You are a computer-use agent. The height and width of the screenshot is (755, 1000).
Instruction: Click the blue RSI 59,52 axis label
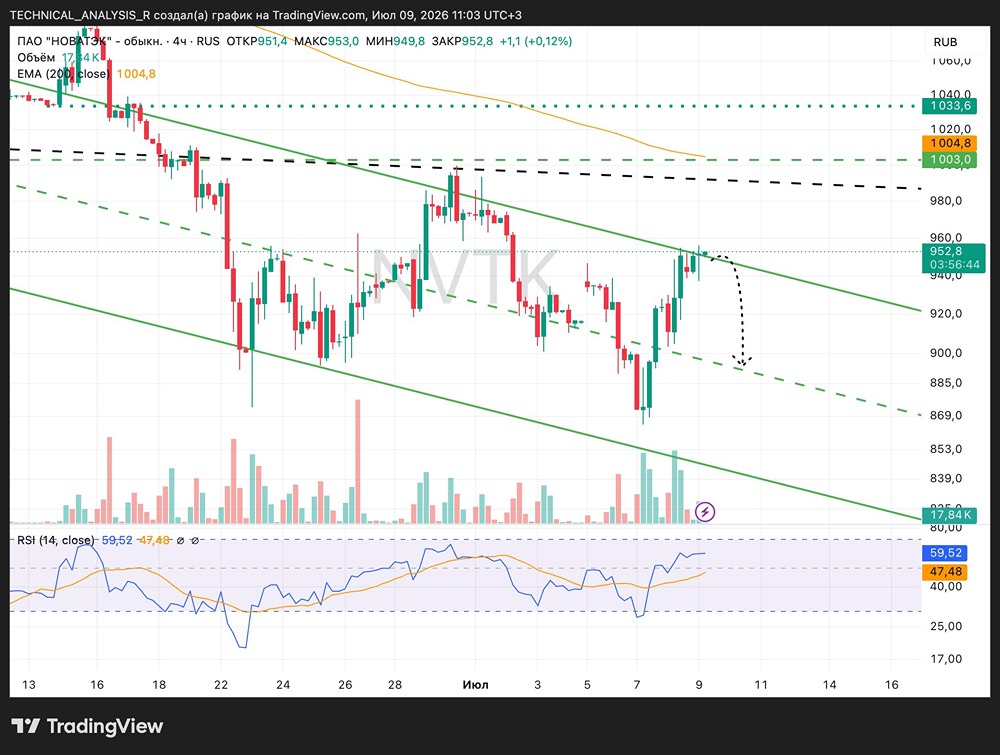(945, 553)
